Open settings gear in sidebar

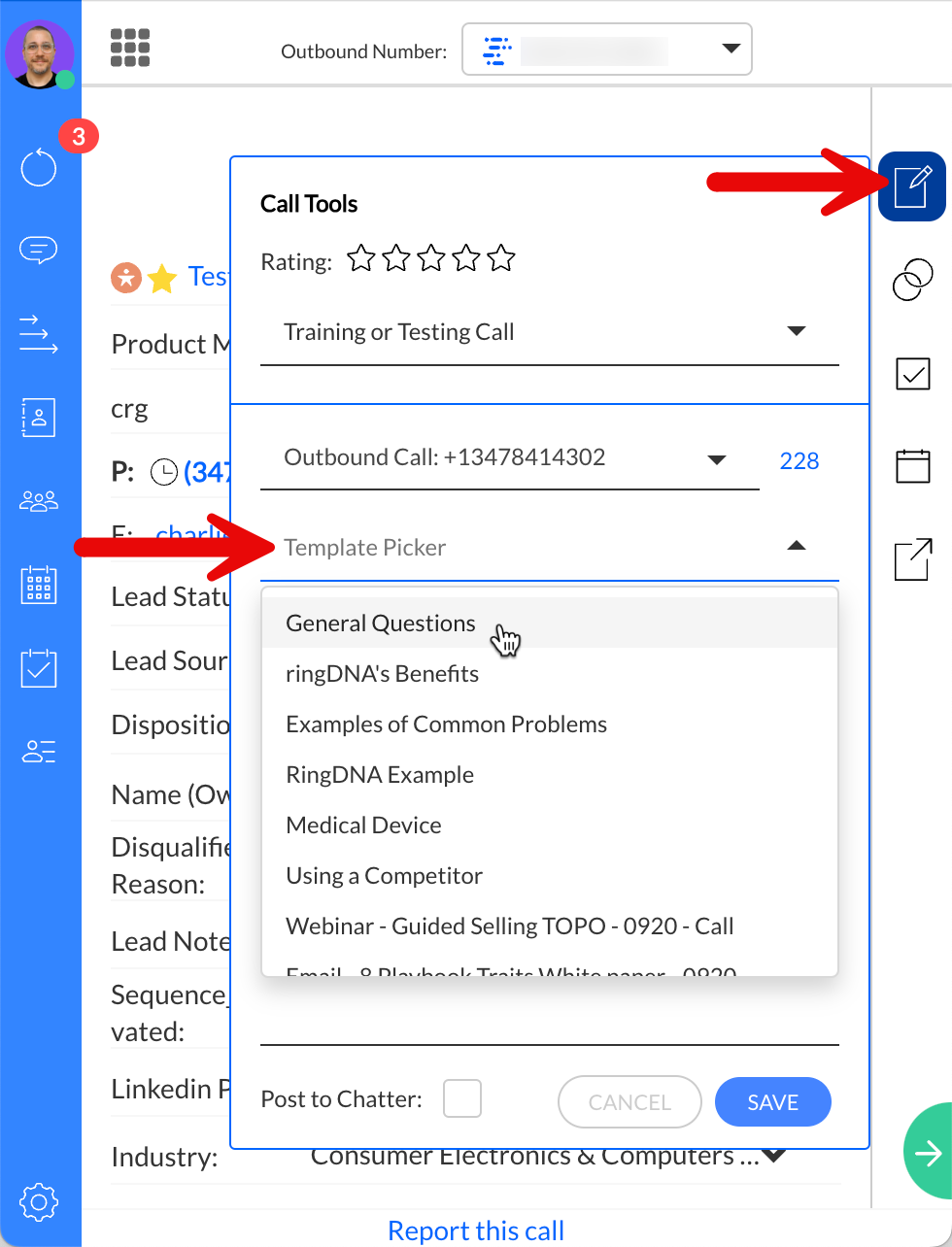[39, 1201]
